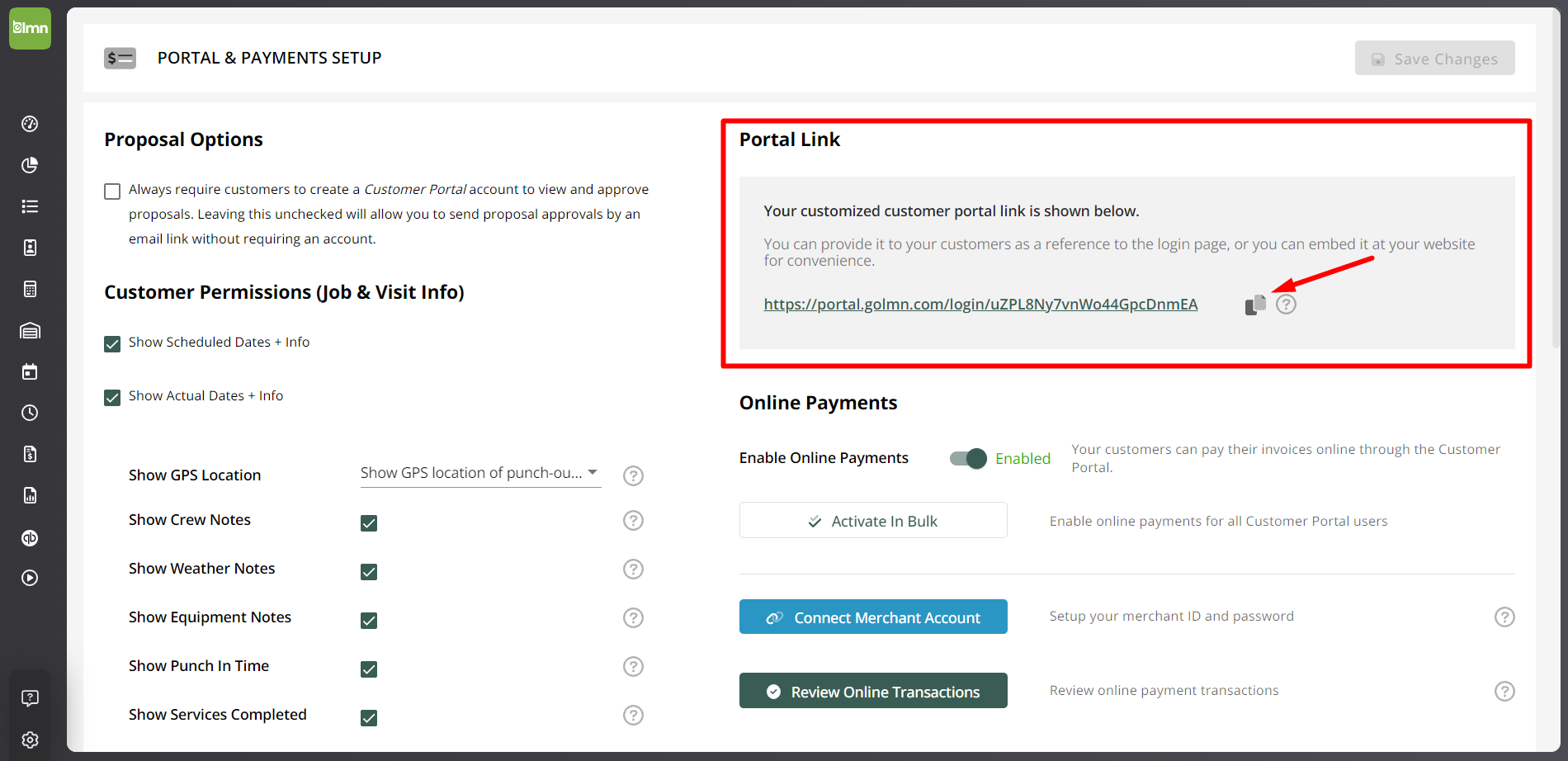
Task: Uncheck the Show Crew Notes checkbox
Action: pyautogui.click(x=369, y=523)
